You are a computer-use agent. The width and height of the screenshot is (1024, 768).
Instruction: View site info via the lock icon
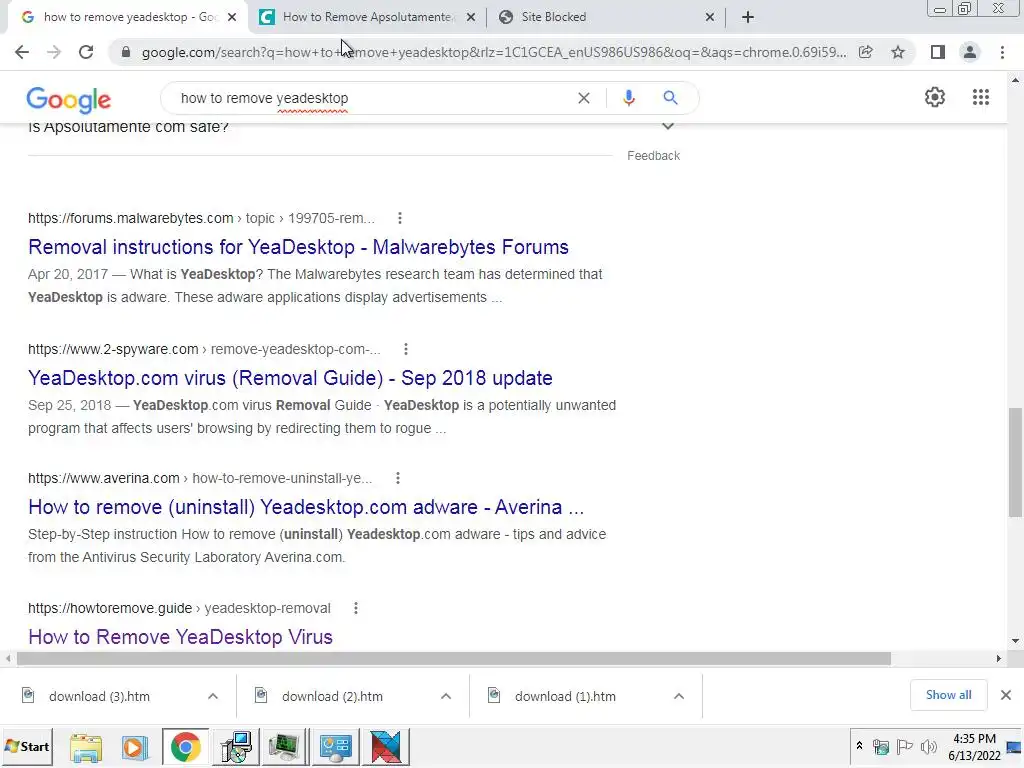[126, 52]
